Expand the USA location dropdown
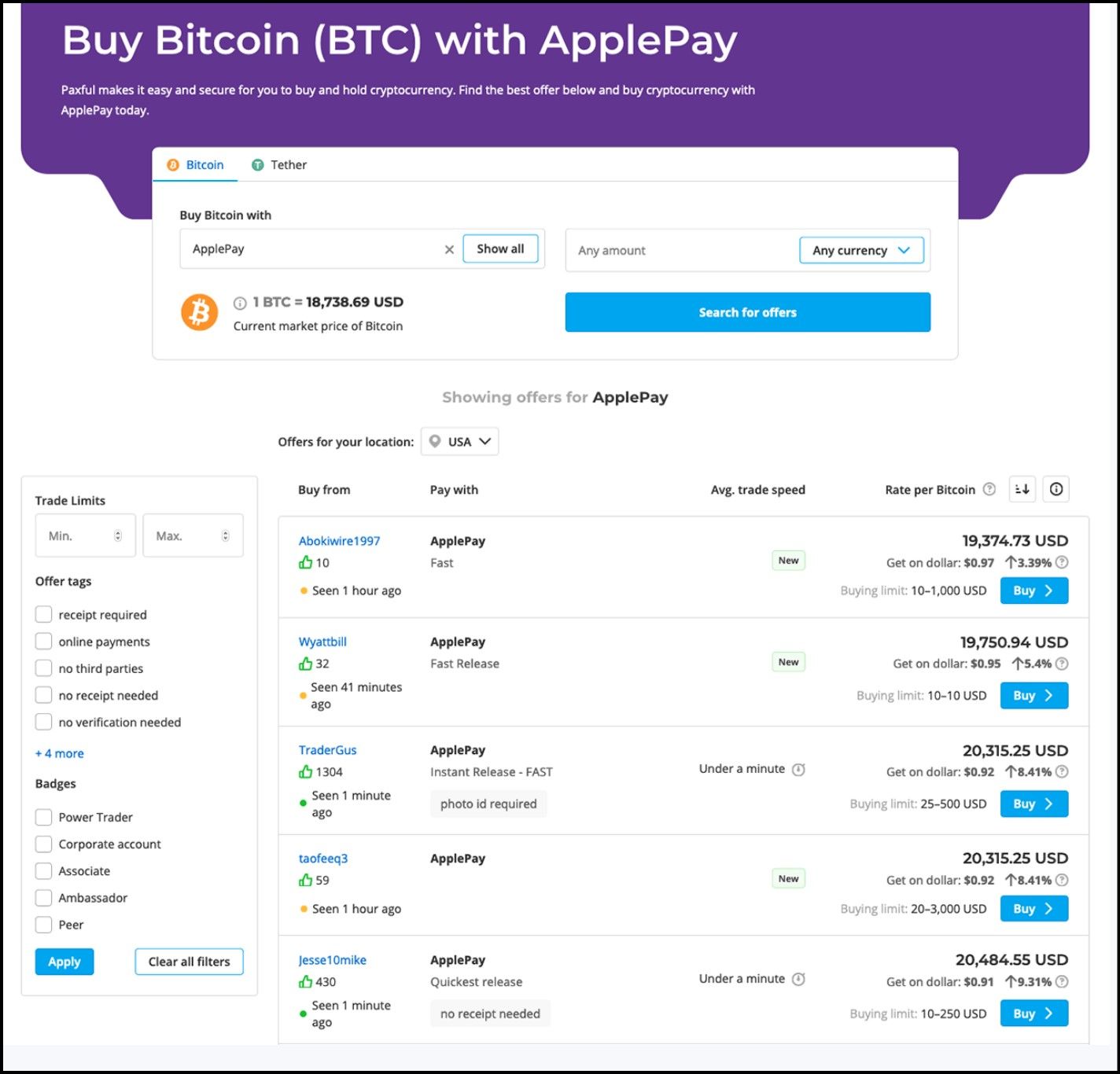The height and width of the screenshot is (1074, 1120). pos(460,442)
